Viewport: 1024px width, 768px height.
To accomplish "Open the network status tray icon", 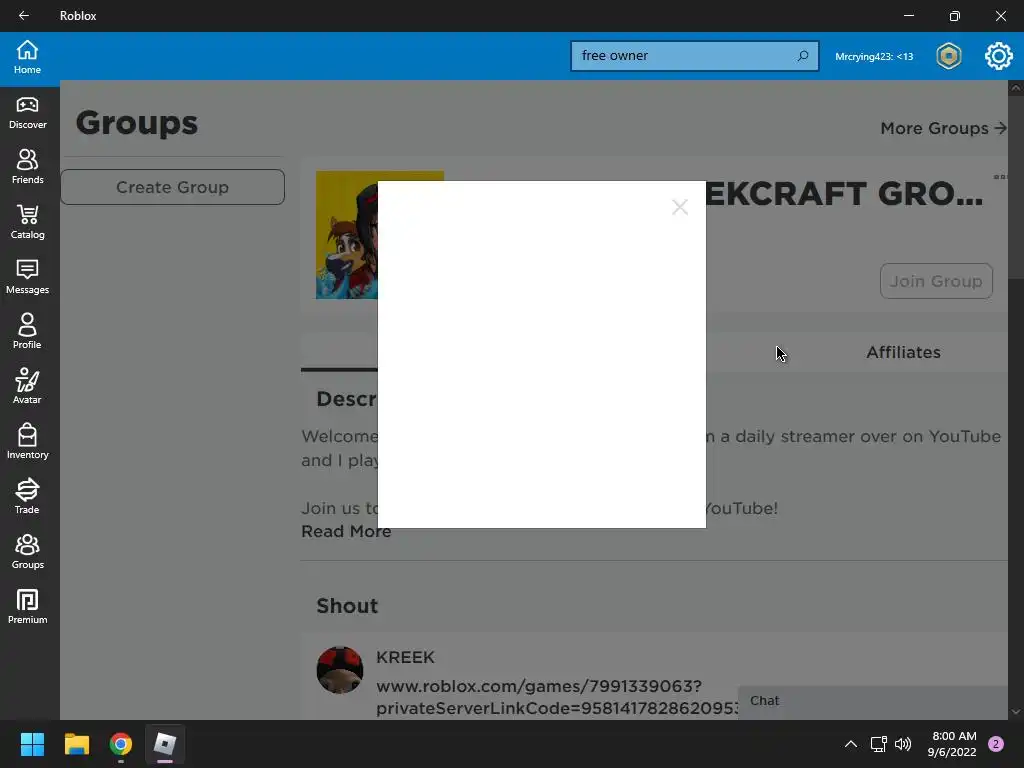I will (878, 744).
